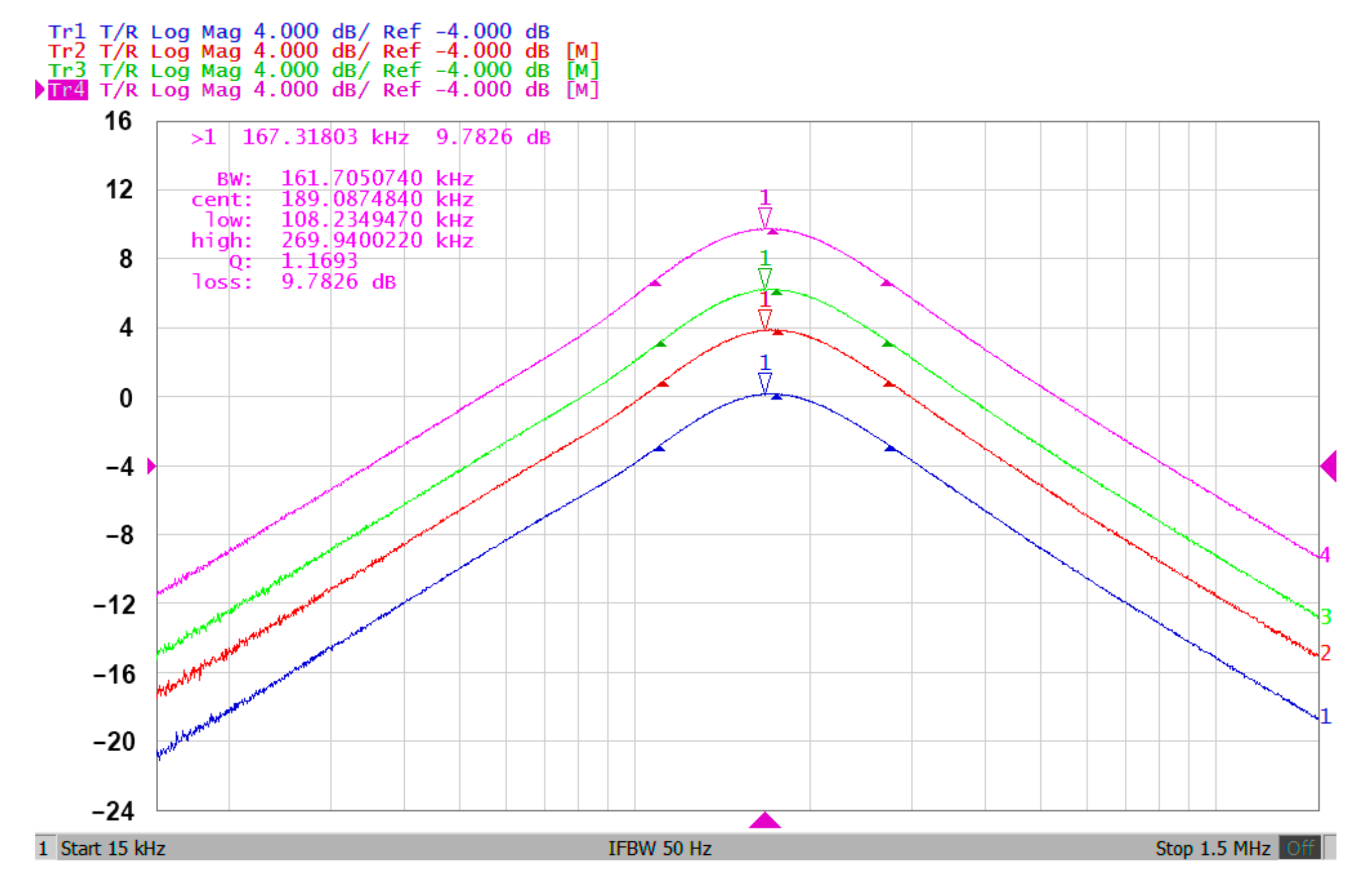
Task: Click the small magenta reference triangle on left axis
Action: [x=152, y=466]
